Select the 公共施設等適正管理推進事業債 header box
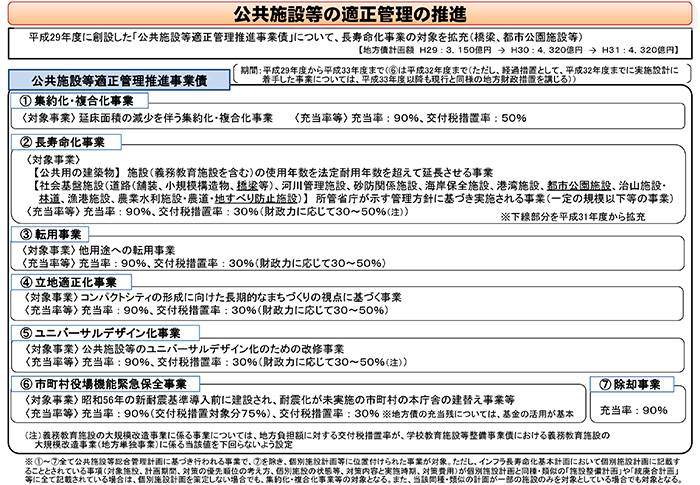The height and width of the screenshot is (485, 700). coord(119,80)
